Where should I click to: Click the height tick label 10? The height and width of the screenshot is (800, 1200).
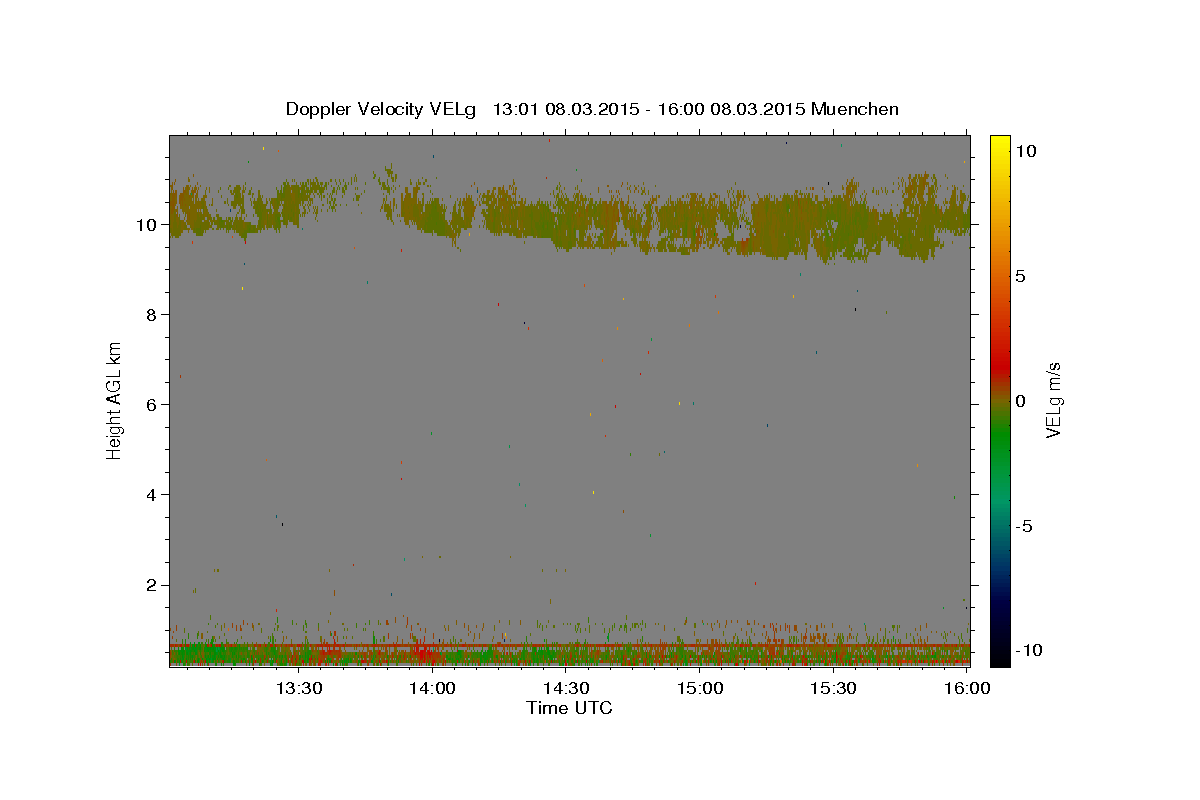[148, 224]
